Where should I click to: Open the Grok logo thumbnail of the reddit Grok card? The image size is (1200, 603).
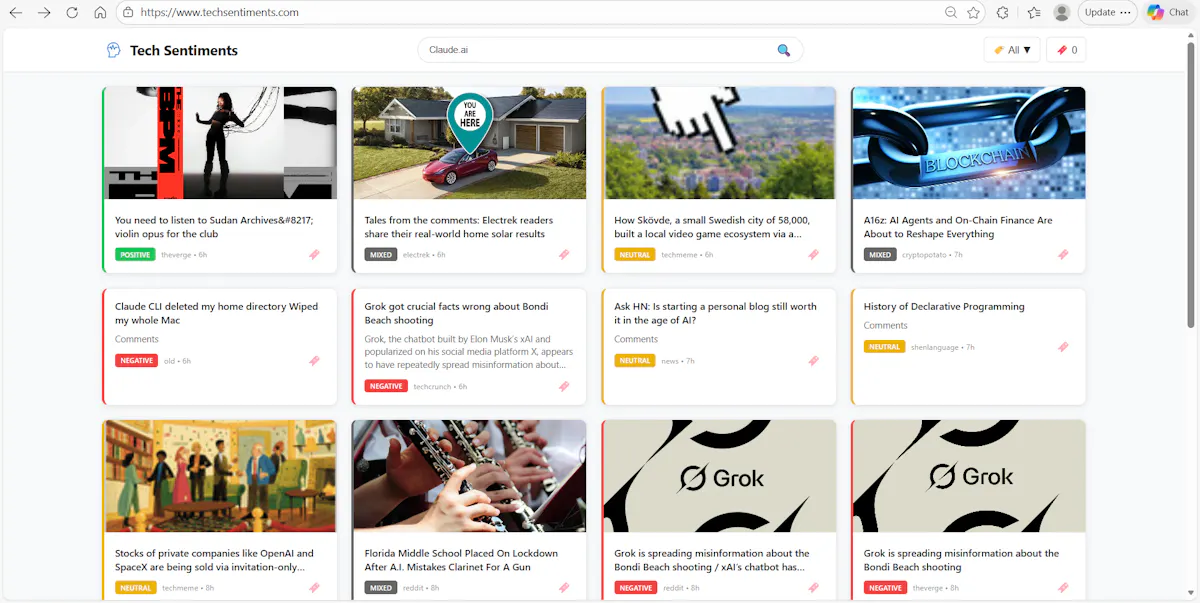(719, 476)
